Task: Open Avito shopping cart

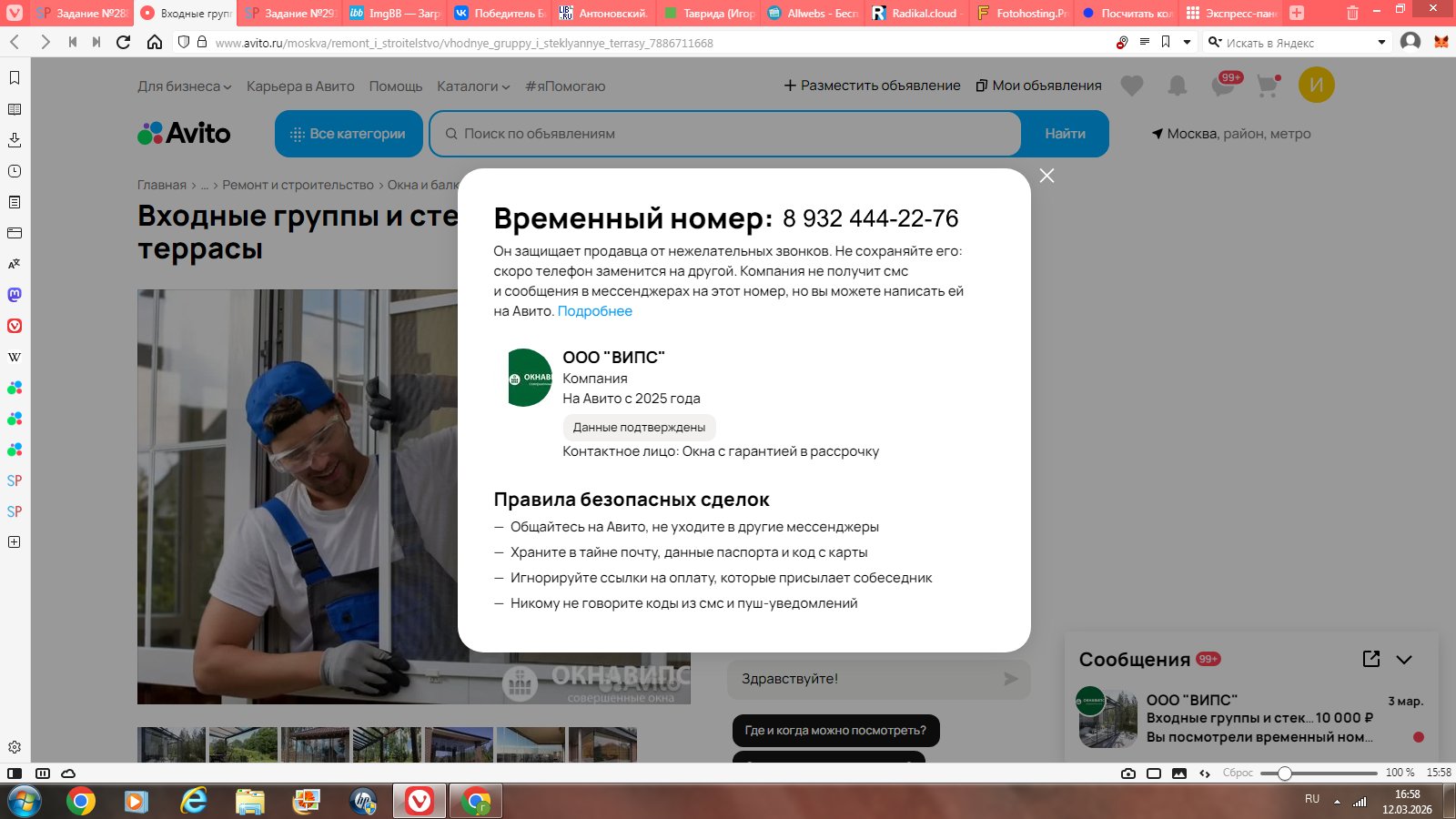Action: 1268,86
